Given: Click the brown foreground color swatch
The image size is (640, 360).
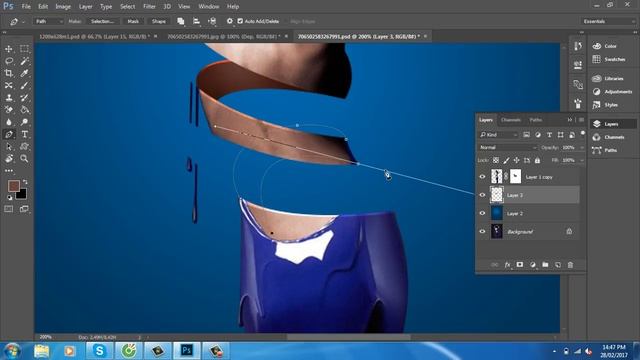Looking at the screenshot, I should 13,186.
